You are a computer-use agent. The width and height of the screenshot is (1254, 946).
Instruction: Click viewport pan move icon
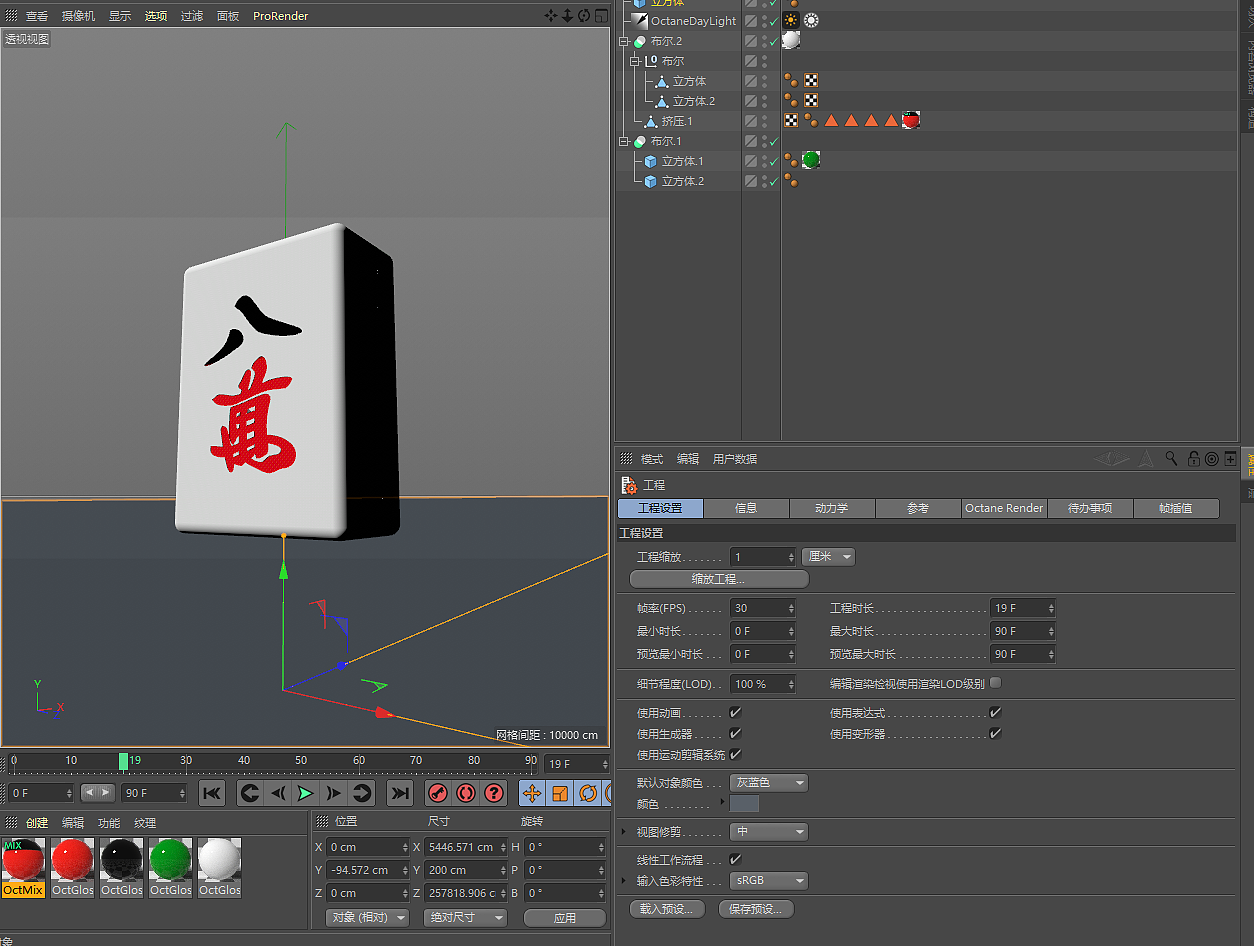(x=551, y=15)
